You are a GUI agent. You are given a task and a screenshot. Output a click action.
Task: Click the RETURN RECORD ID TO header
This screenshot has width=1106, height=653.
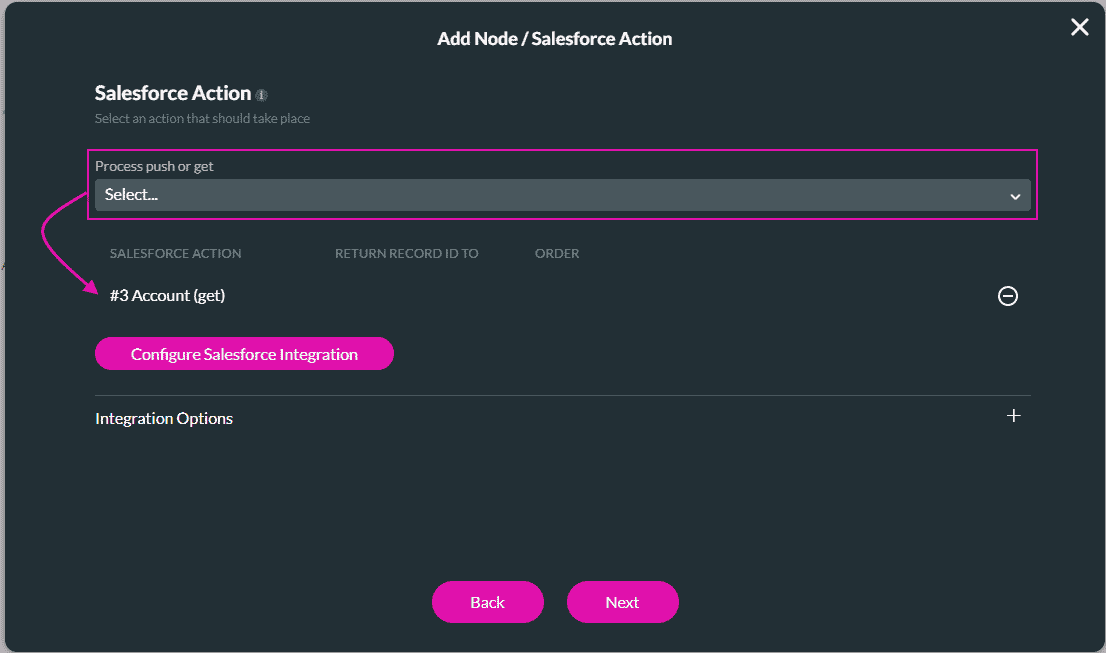click(406, 253)
